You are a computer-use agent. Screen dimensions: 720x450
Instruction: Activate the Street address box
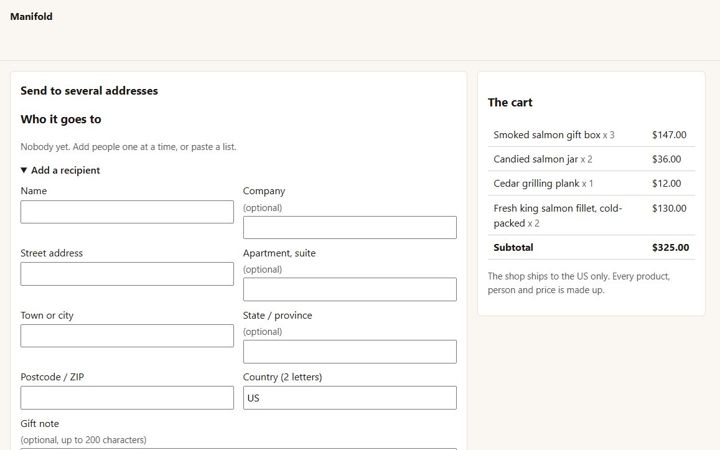(127, 274)
